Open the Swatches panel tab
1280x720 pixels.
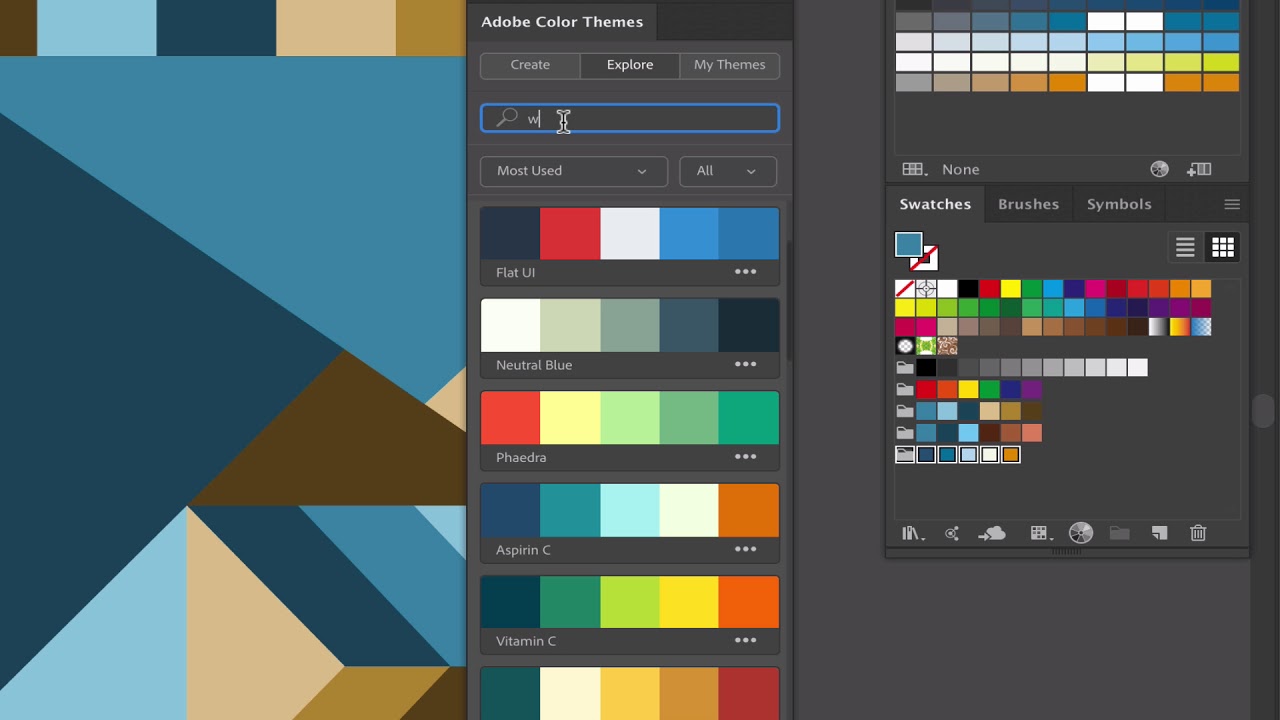[x=935, y=204]
